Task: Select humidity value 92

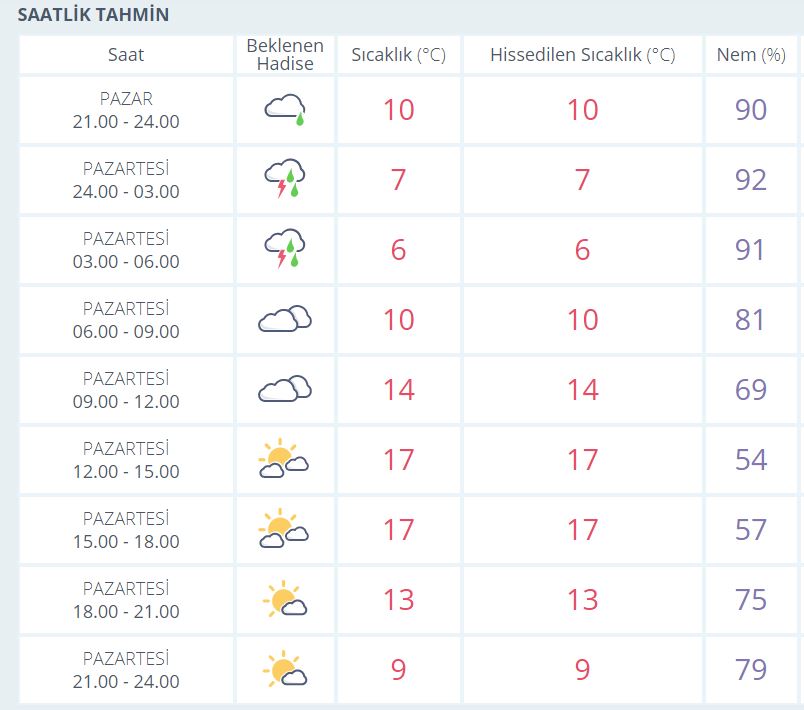Action: point(751,180)
